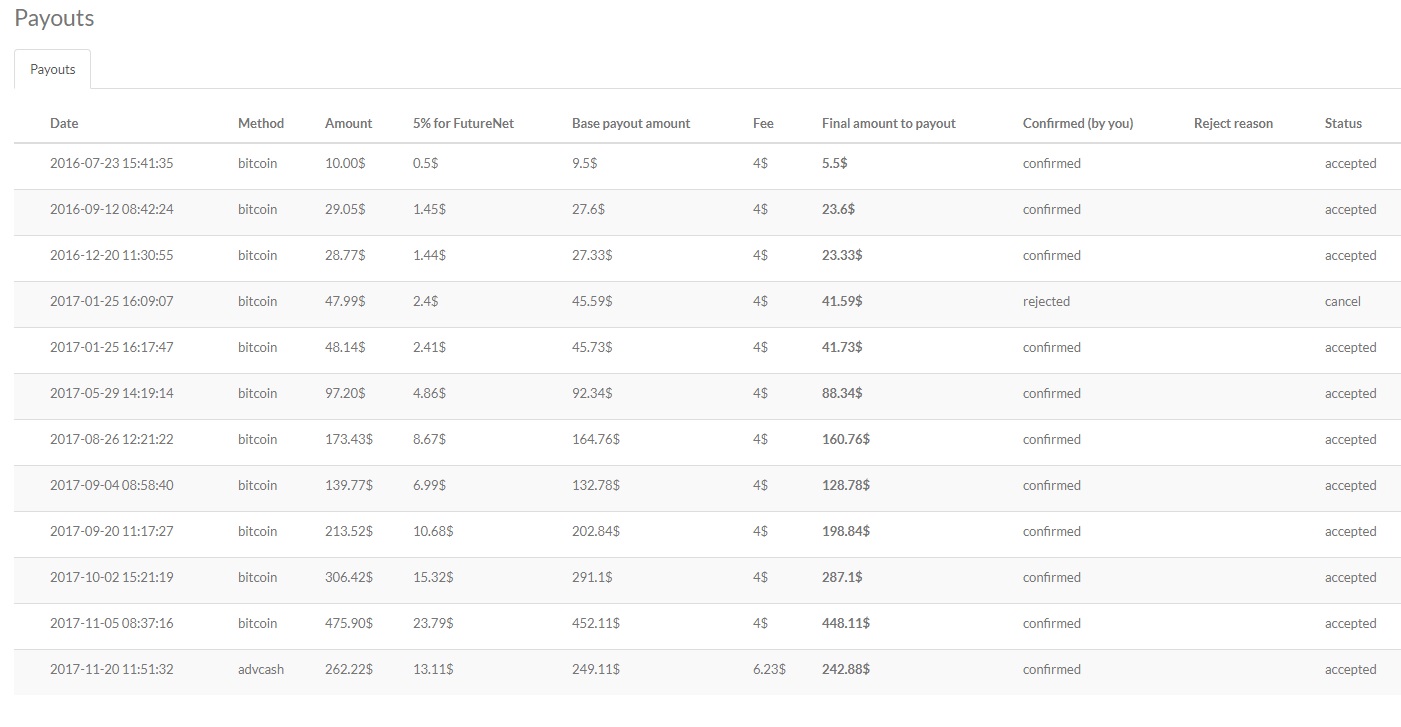The height and width of the screenshot is (727, 1401).
Task: Select the advcash method cell
Action: point(261,669)
